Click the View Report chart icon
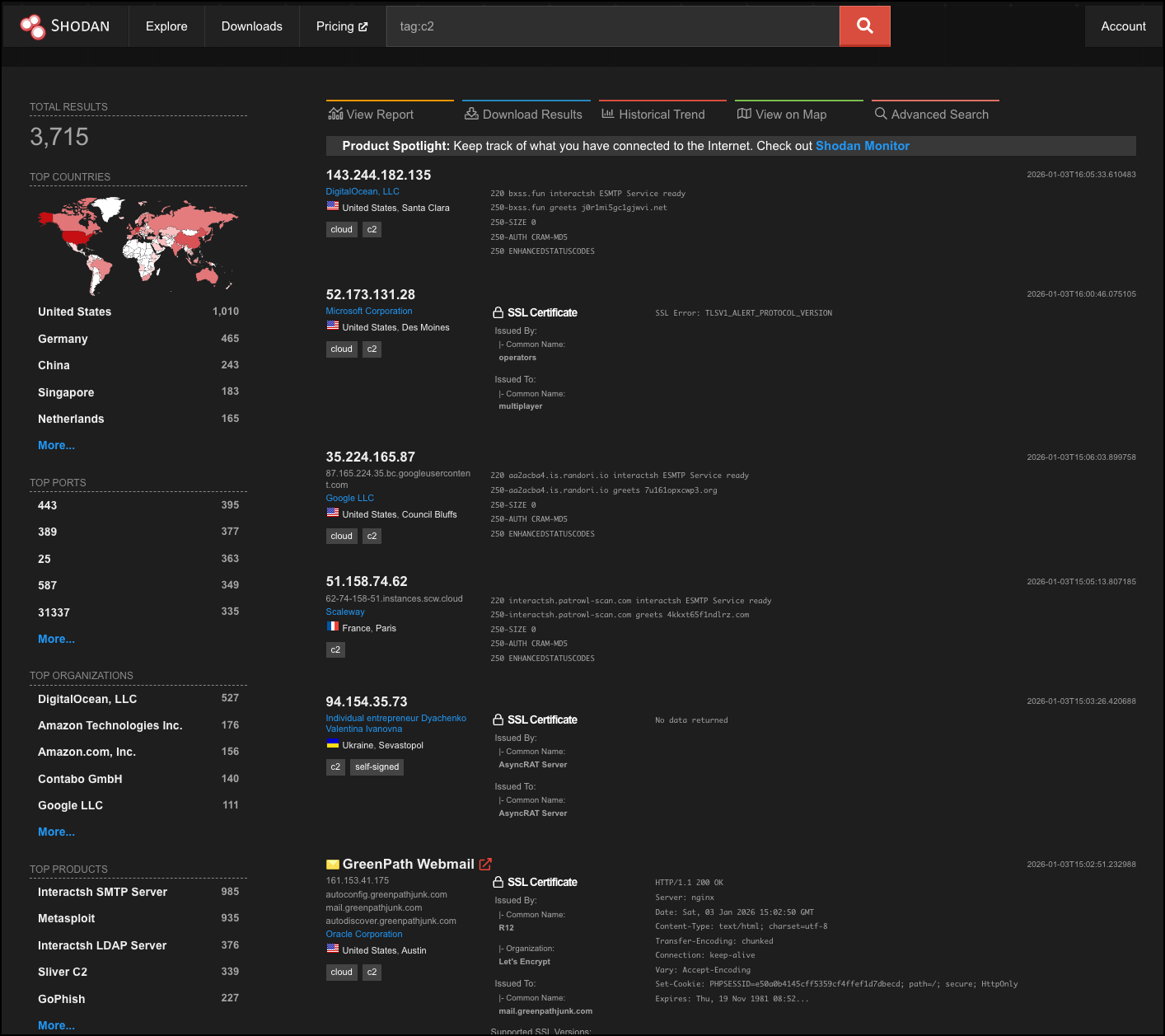The width and height of the screenshot is (1165, 1036). point(335,114)
